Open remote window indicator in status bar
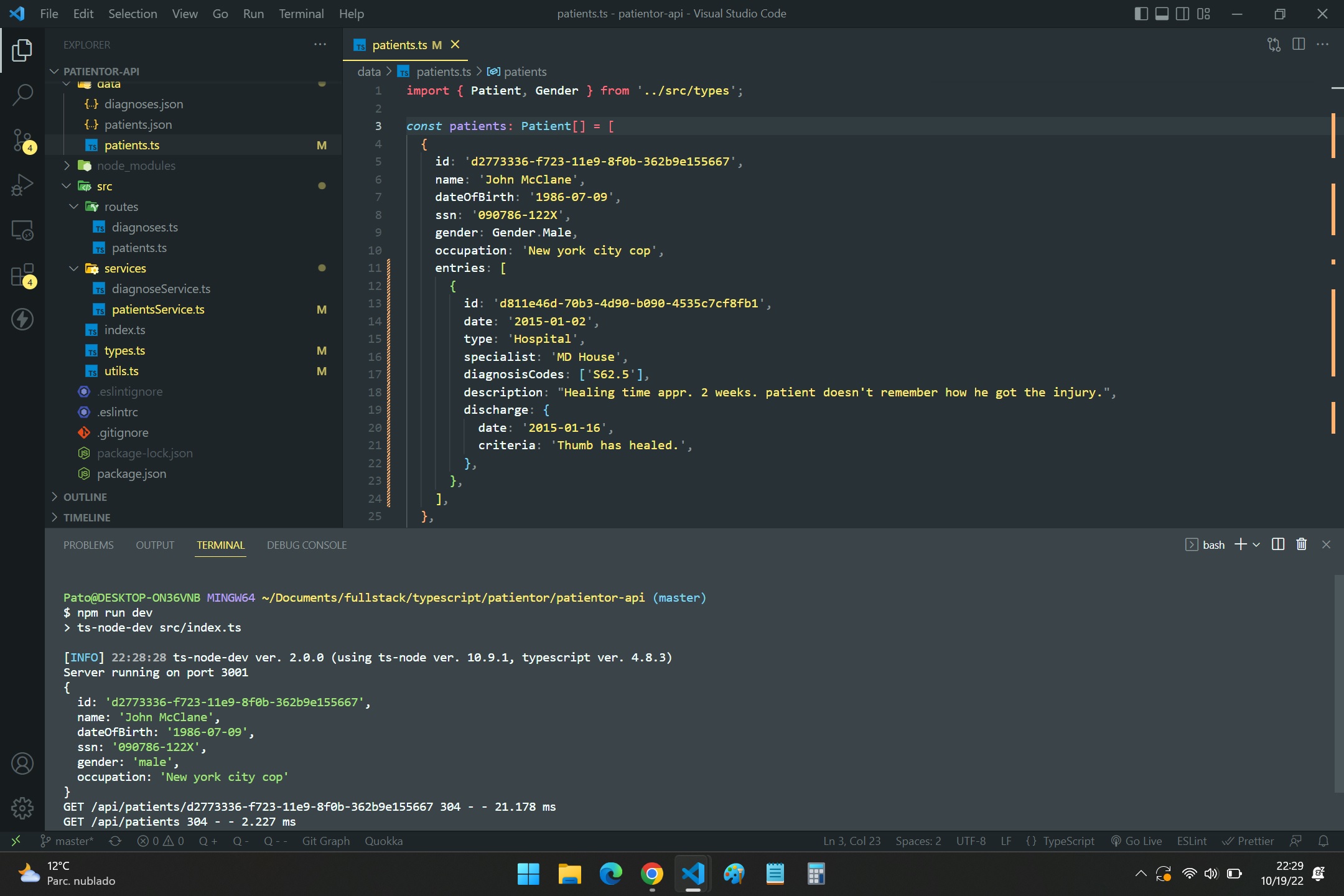Image resolution: width=1344 pixels, height=896 pixels. tap(16, 841)
